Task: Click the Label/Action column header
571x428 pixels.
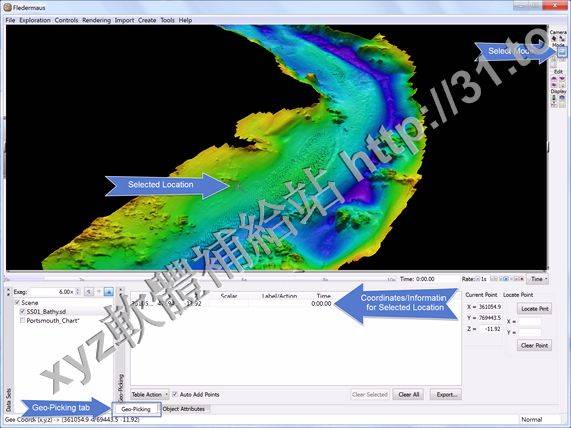Action: (x=279, y=296)
